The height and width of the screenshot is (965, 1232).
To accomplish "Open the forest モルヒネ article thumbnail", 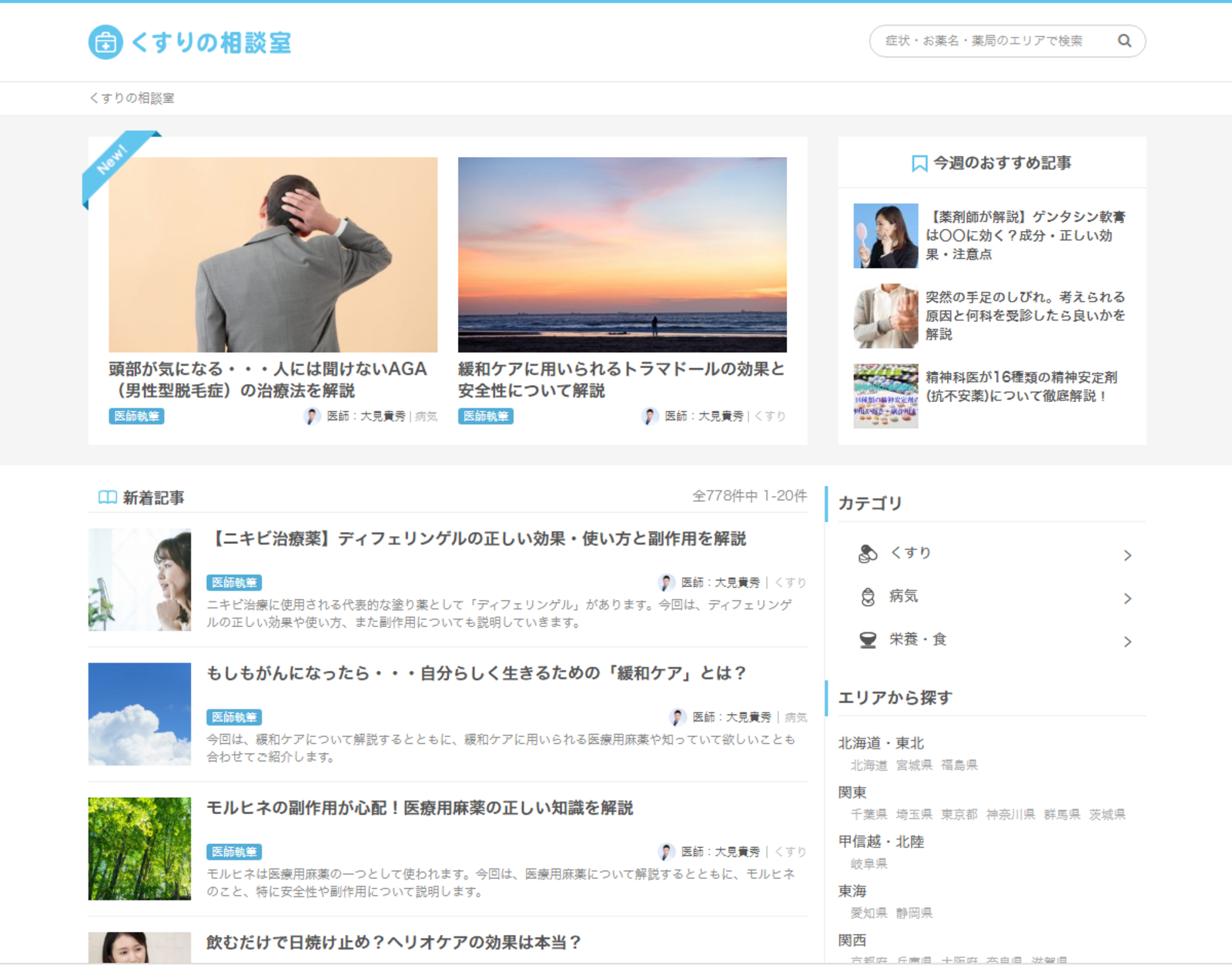I will click(x=139, y=849).
